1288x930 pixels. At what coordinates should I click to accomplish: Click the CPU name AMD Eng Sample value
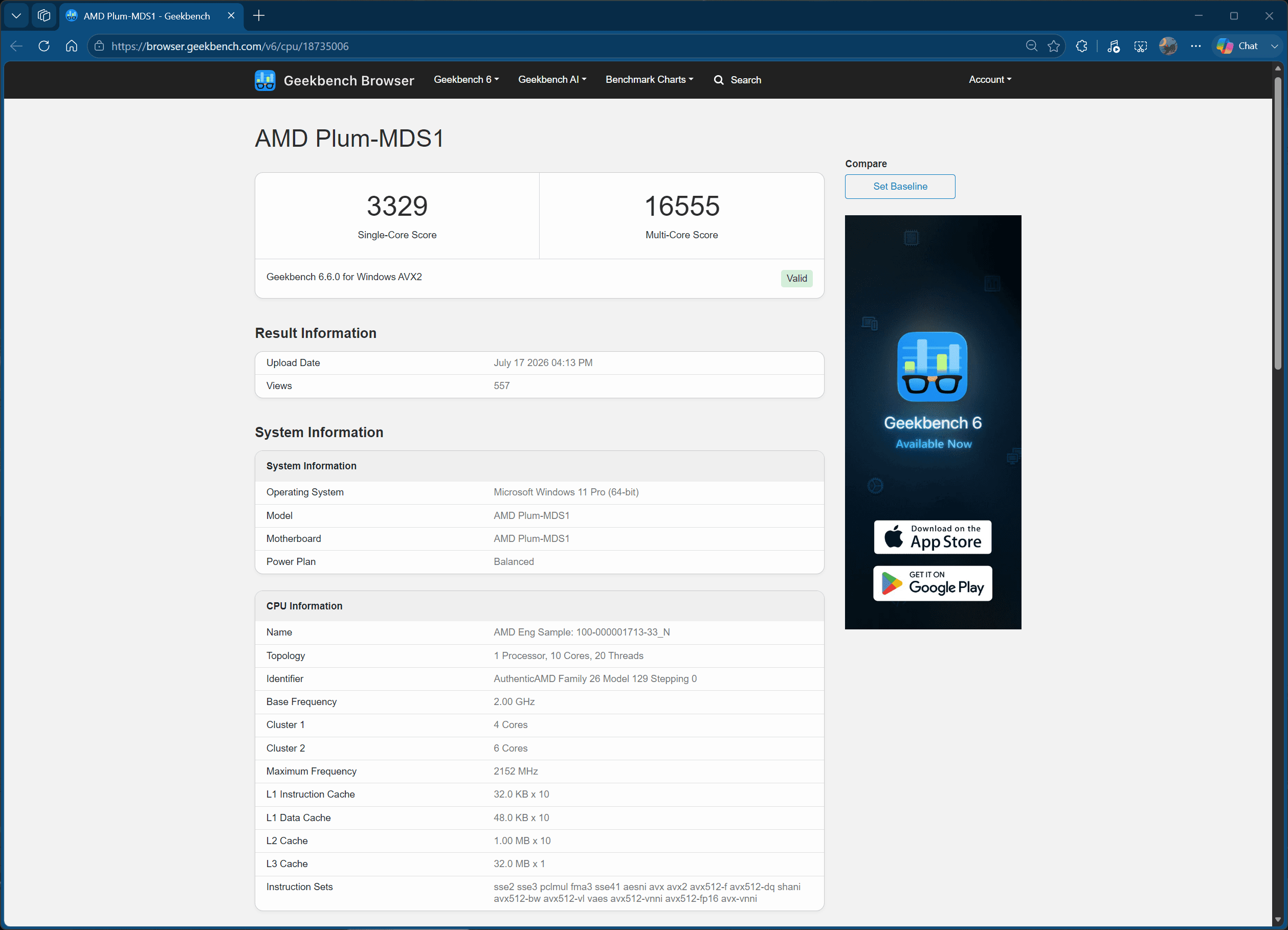click(582, 632)
